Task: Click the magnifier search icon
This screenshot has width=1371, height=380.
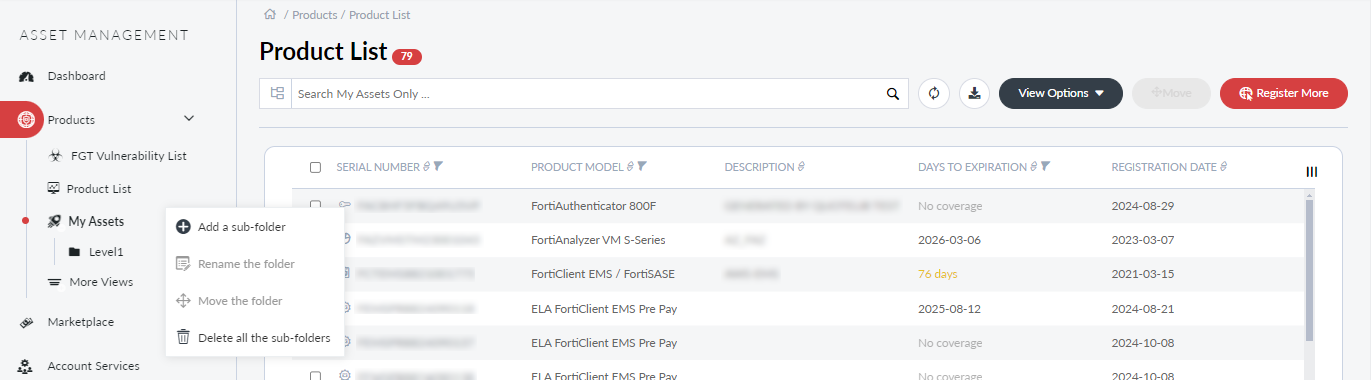Action: point(893,94)
